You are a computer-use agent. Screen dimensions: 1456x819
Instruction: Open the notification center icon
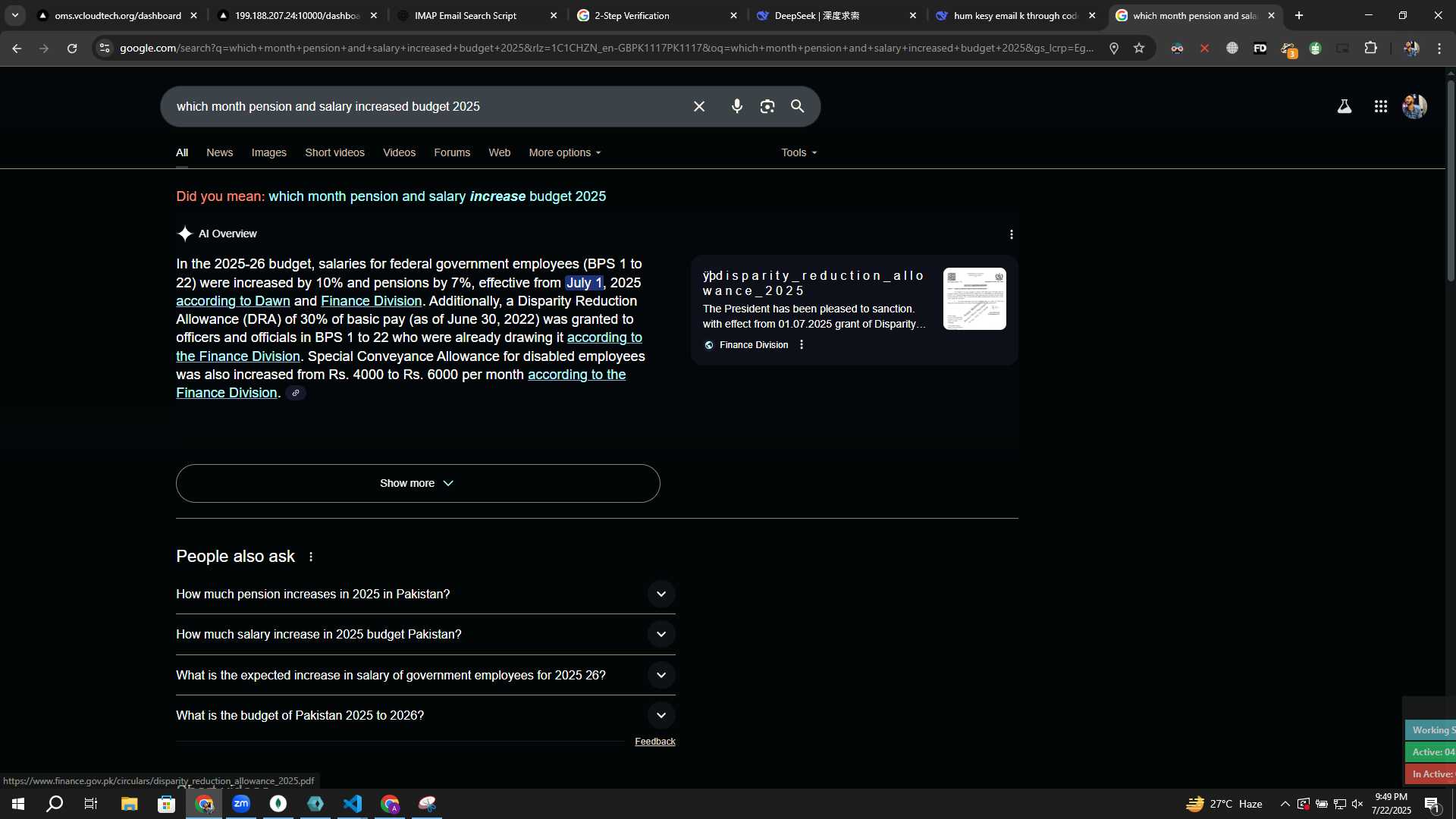1432,804
